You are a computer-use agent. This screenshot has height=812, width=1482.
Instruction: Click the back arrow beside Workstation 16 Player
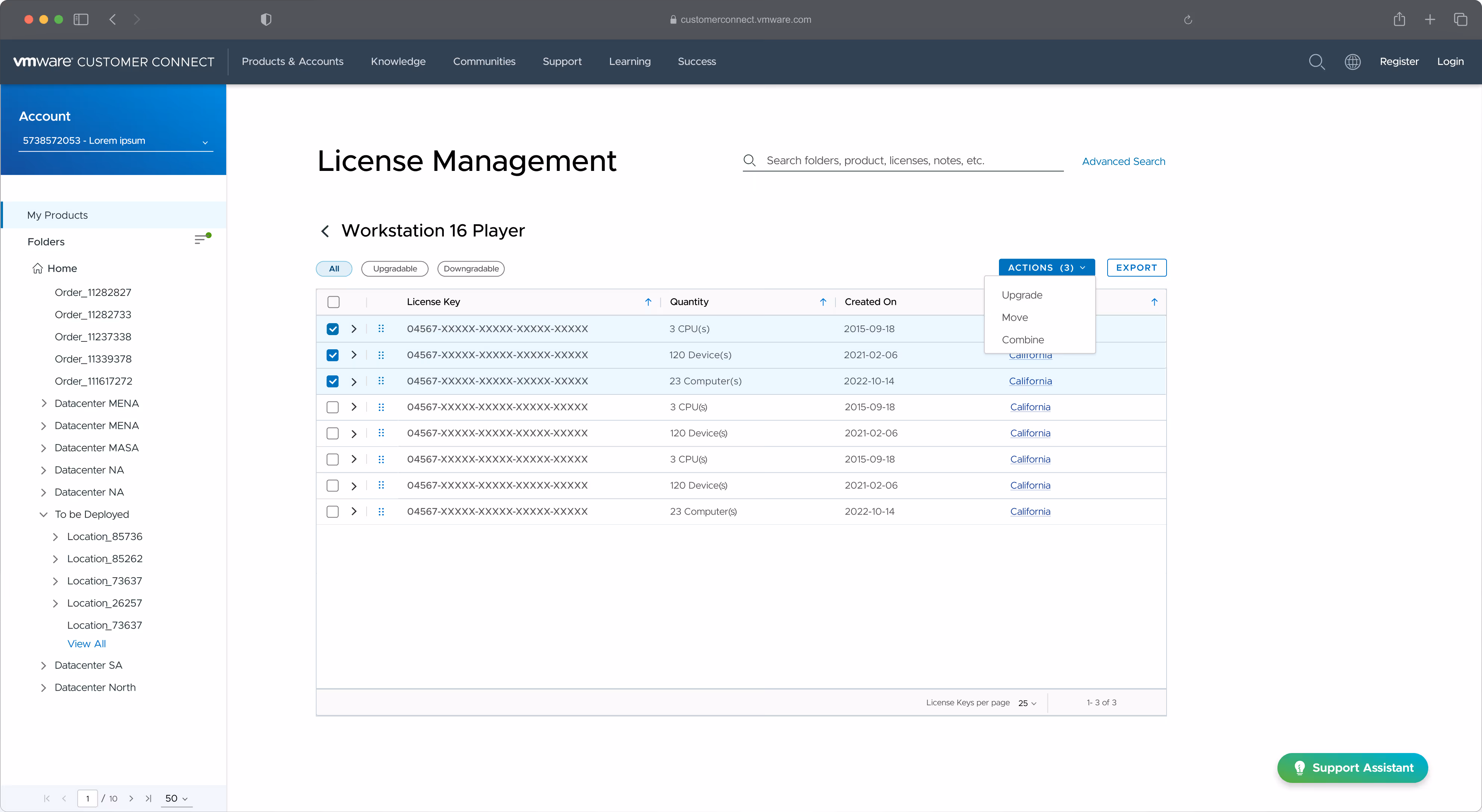click(x=325, y=231)
